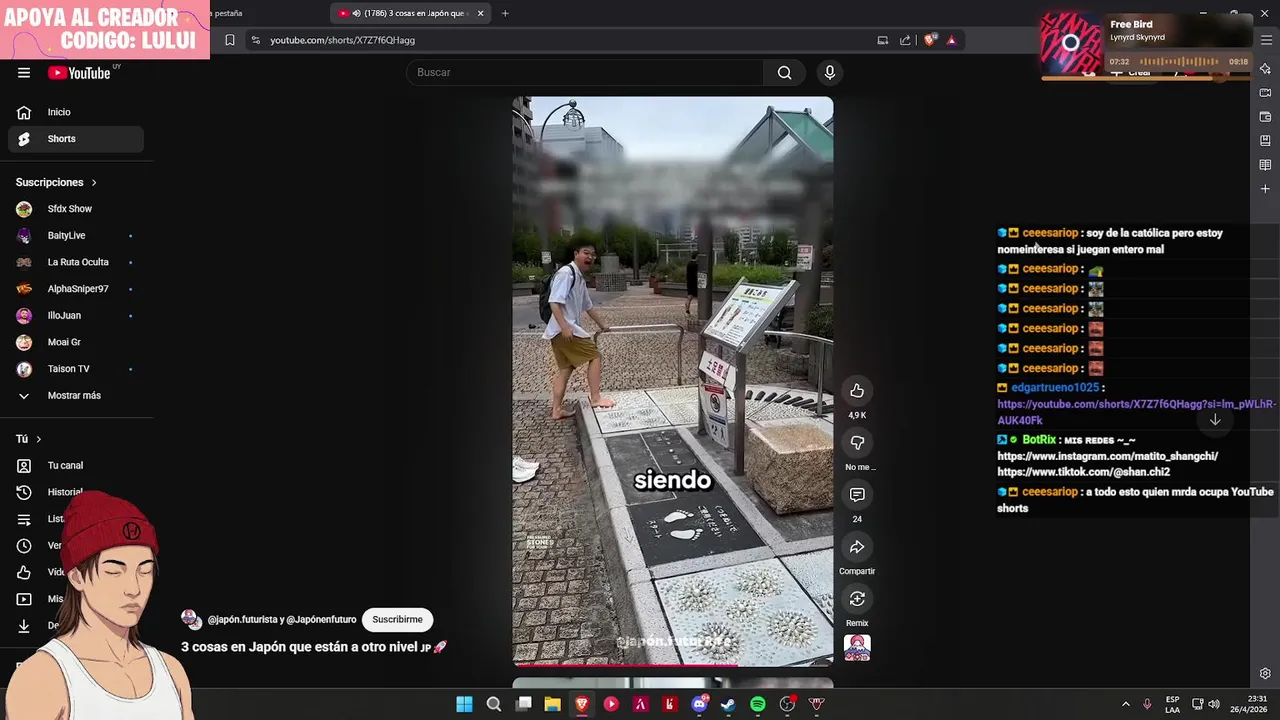
Task: Click inside the Buscar search field
Action: [585, 72]
